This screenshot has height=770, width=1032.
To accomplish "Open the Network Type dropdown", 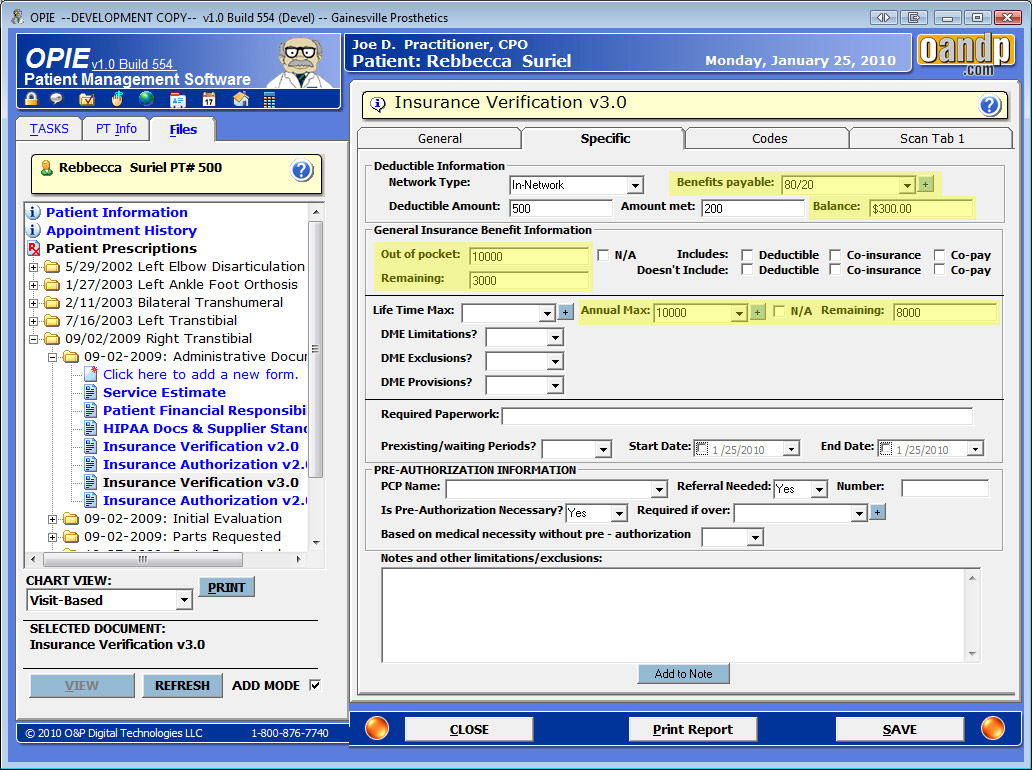I will click(x=634, y=186).
